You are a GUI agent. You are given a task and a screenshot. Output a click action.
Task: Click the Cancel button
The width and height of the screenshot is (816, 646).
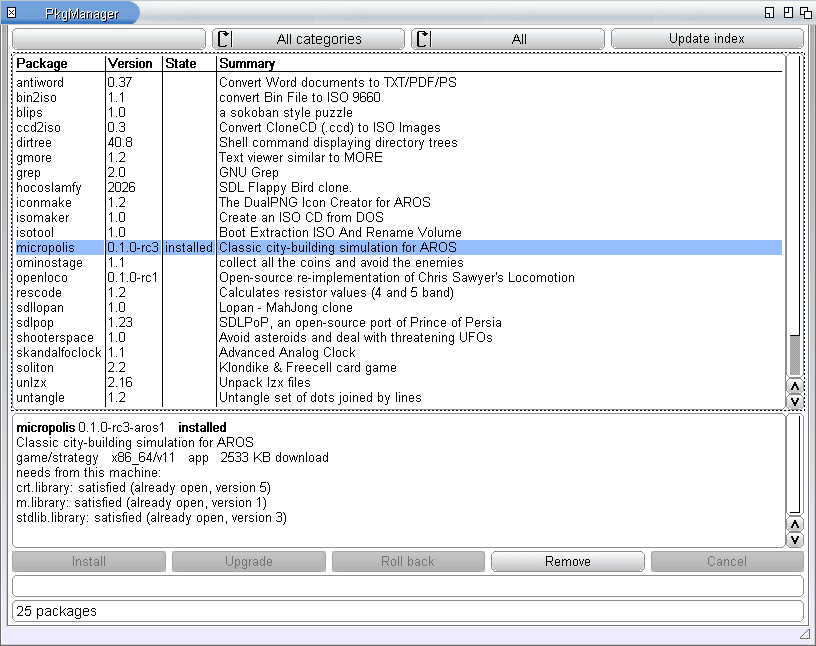pyautogui.click(x=727, y=562)
